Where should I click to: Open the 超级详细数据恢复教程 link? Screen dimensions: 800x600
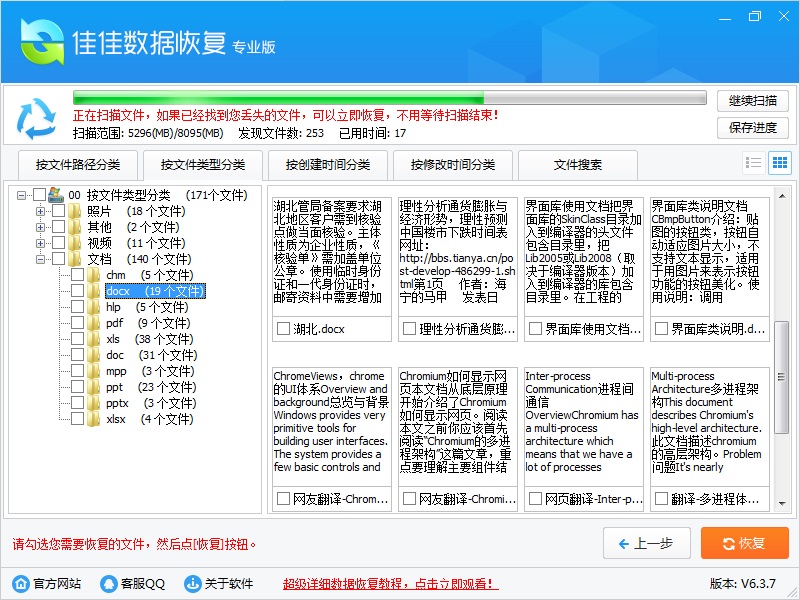pyautogui.click(x=390, y=583)
